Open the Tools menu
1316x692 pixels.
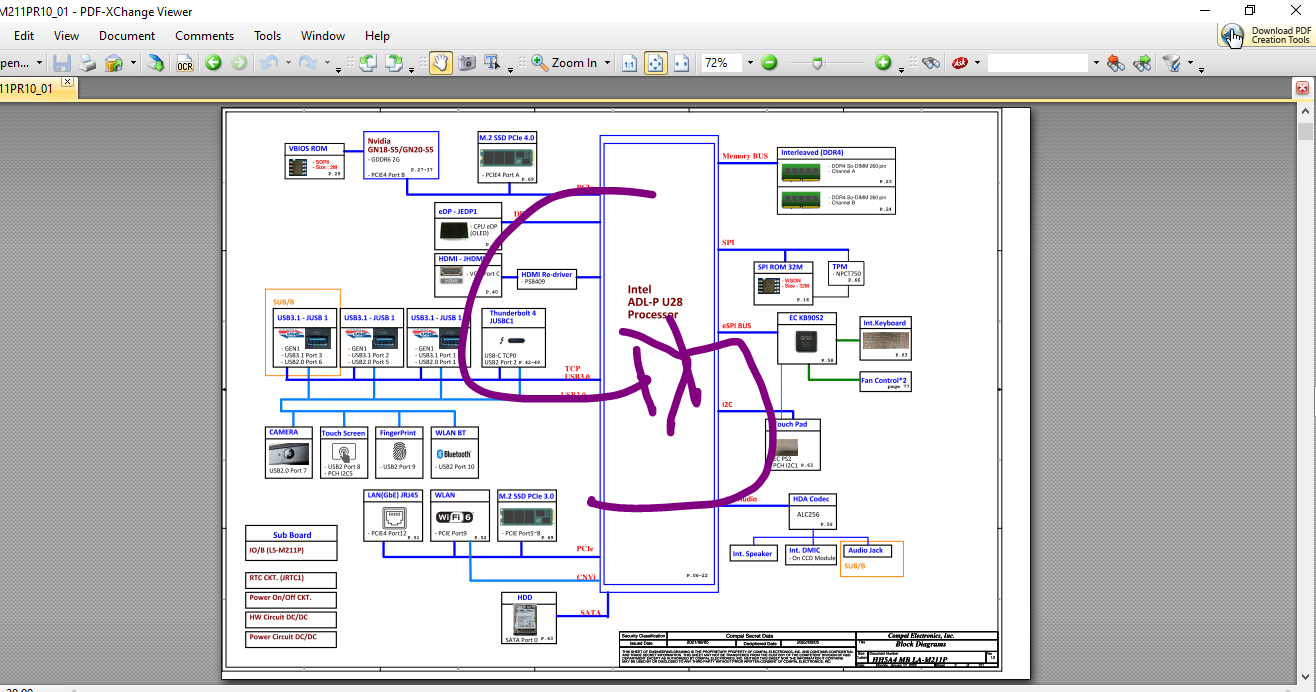click(x=268, y=36)
